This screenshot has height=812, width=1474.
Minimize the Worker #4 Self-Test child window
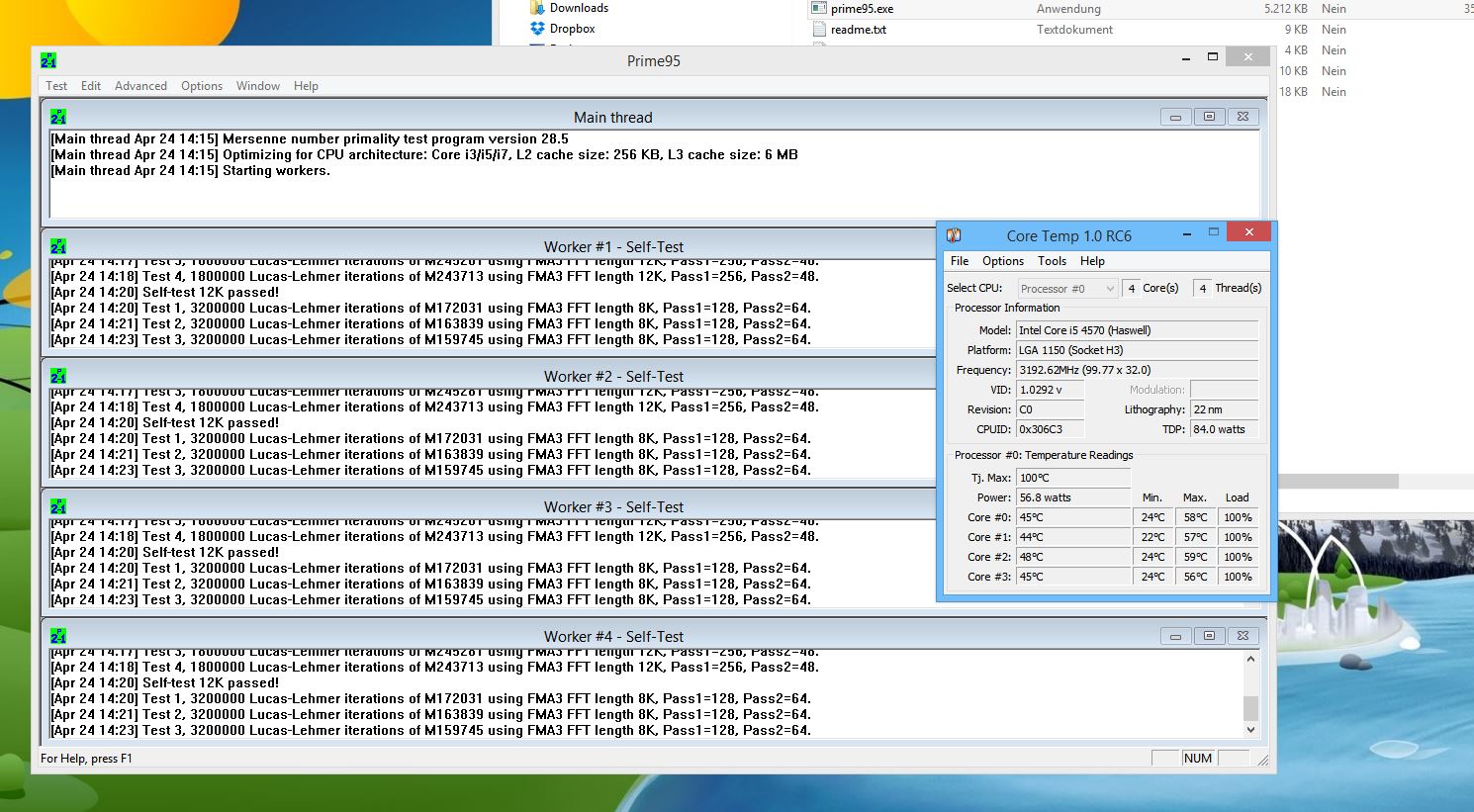(1175, 636)
